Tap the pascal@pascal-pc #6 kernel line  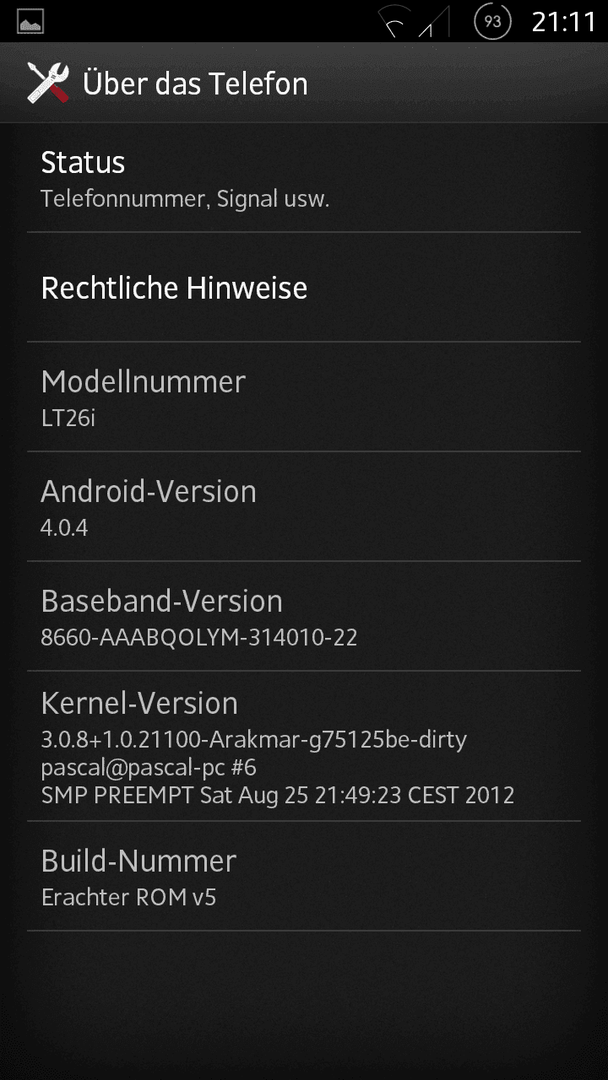point(149,767)
